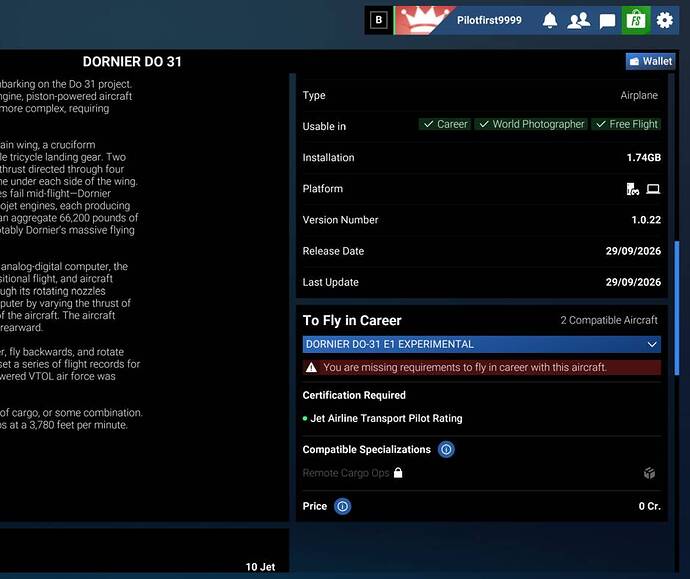The height and width of the screenshot is (579, 690).
Task: Open the Wallet button
Action: coord(650,61)
